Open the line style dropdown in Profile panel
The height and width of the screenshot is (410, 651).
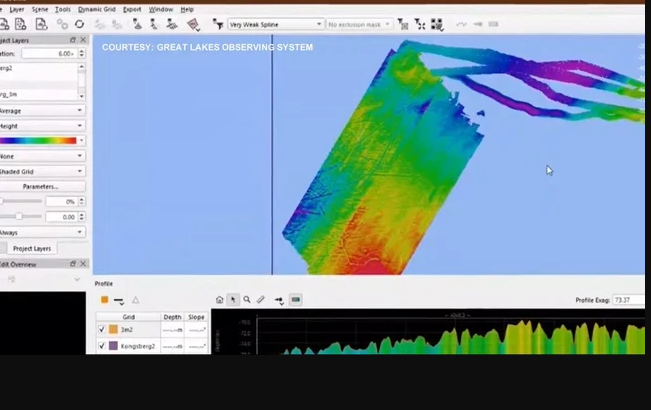pyautogui.click(x=119, y=300)
